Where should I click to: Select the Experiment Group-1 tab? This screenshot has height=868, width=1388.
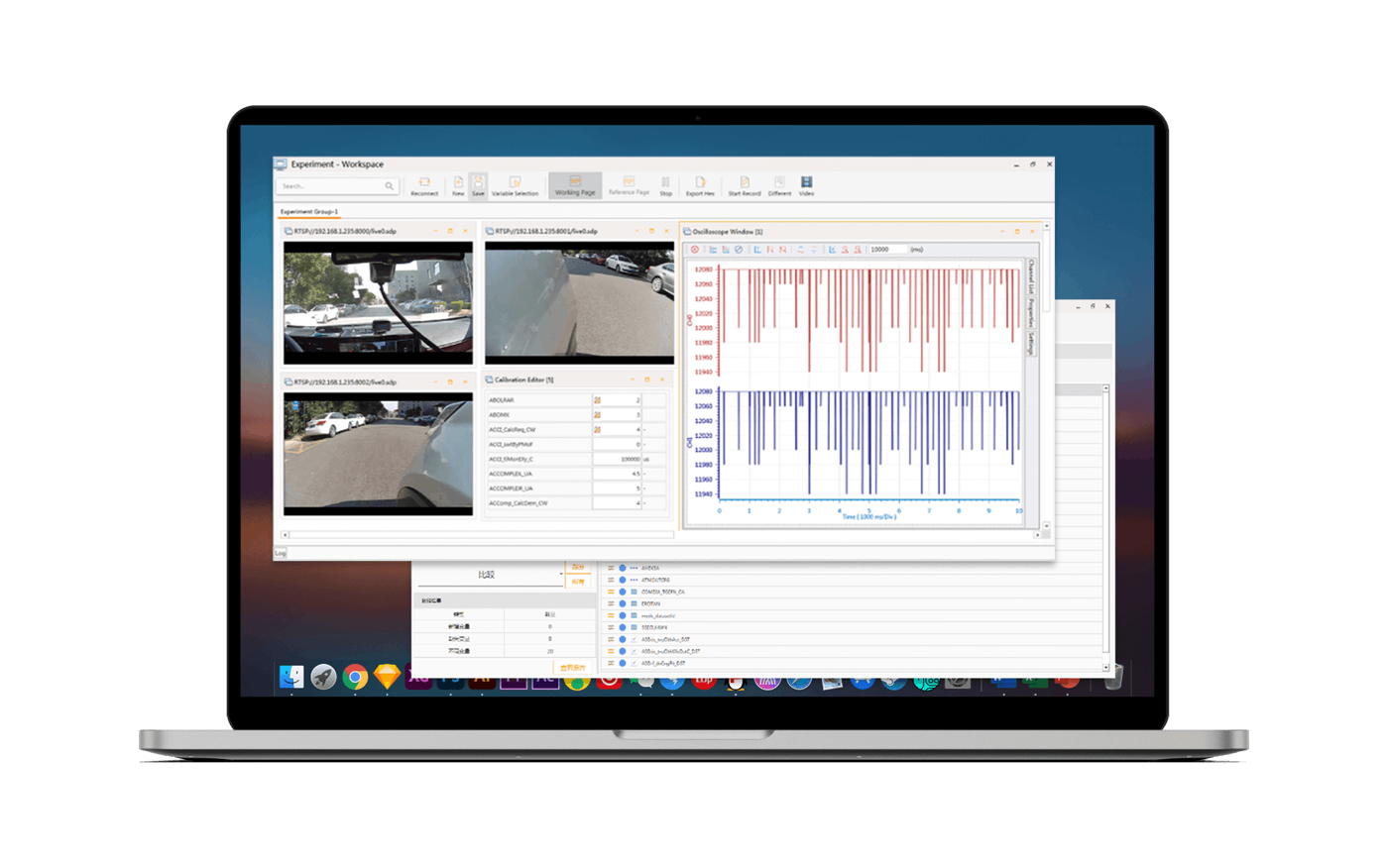(308, 211)
